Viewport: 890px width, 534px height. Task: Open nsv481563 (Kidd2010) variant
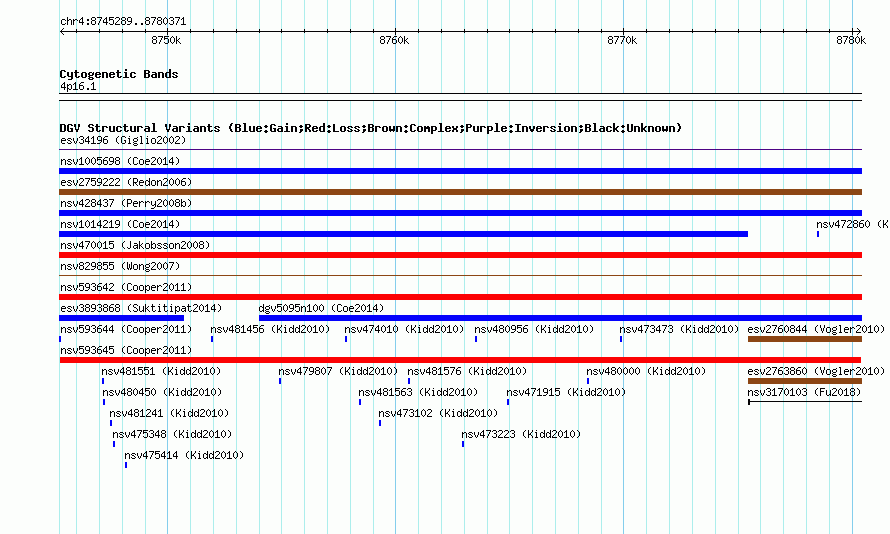coord(418,392)
